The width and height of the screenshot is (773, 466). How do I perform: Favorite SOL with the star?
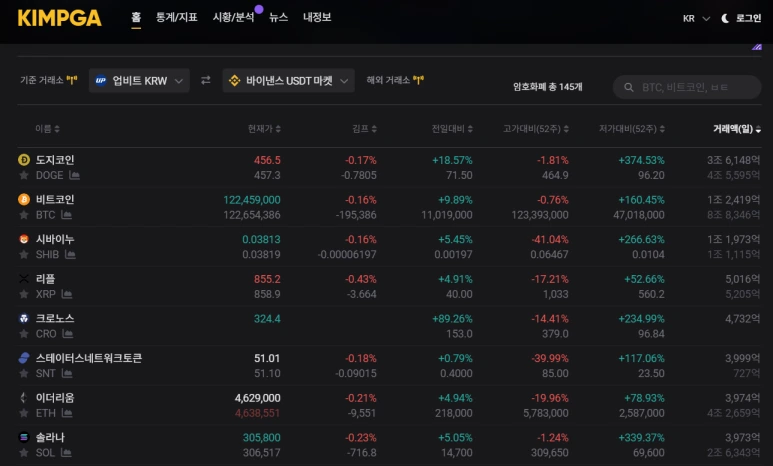tap(24, 452)
